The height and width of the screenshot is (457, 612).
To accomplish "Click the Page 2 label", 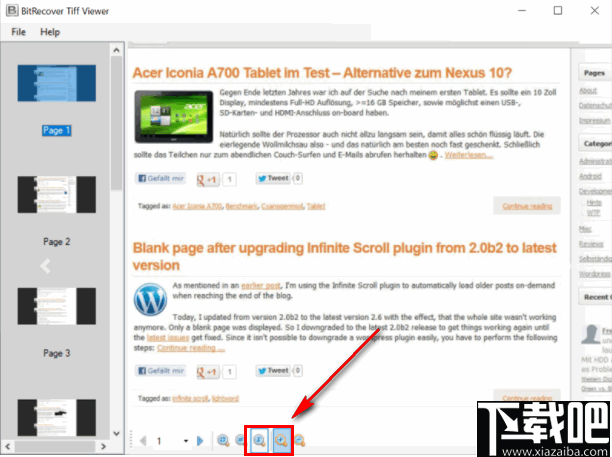I will pos(57,242).
